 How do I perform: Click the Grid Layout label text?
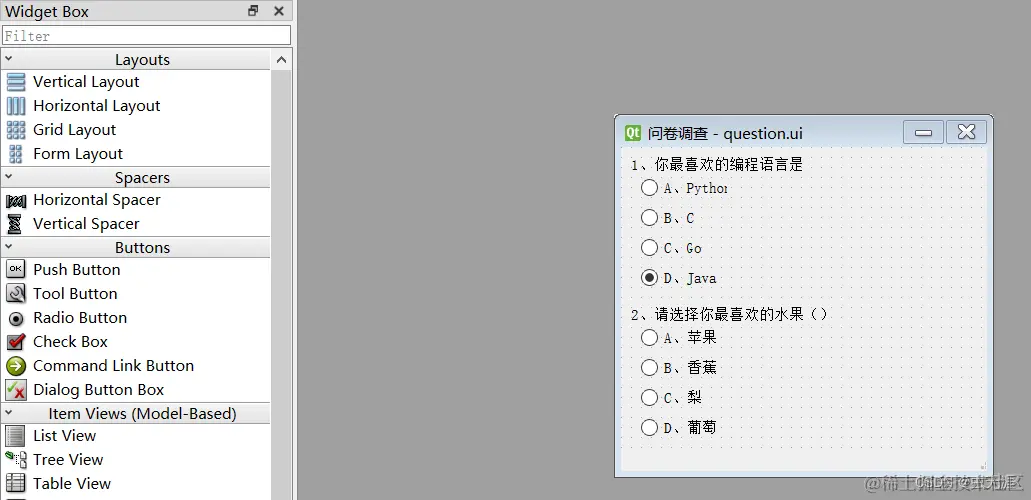coord(74,130)
